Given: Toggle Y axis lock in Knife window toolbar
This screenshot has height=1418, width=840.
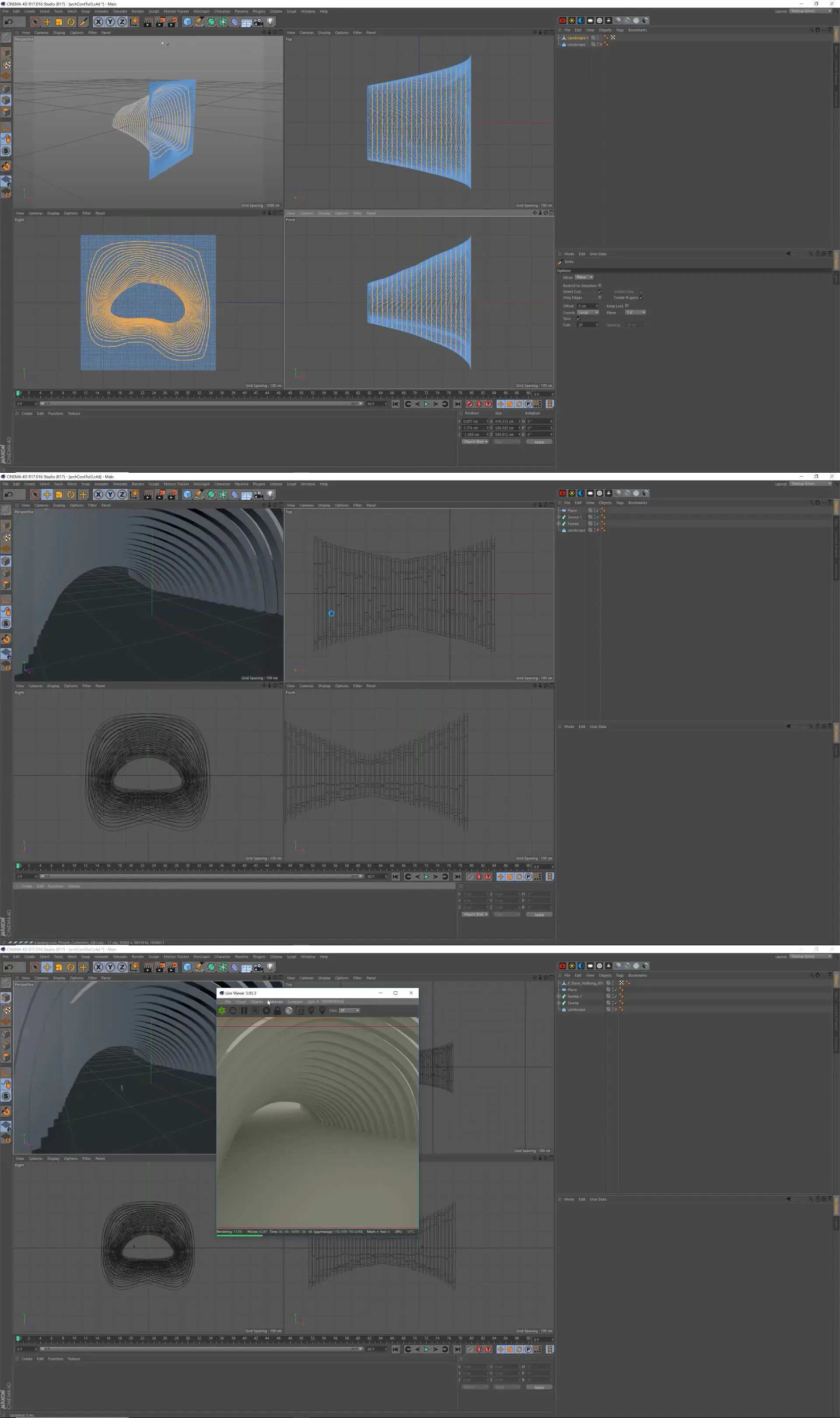Looking at the screenshot, I should point(110,22).
